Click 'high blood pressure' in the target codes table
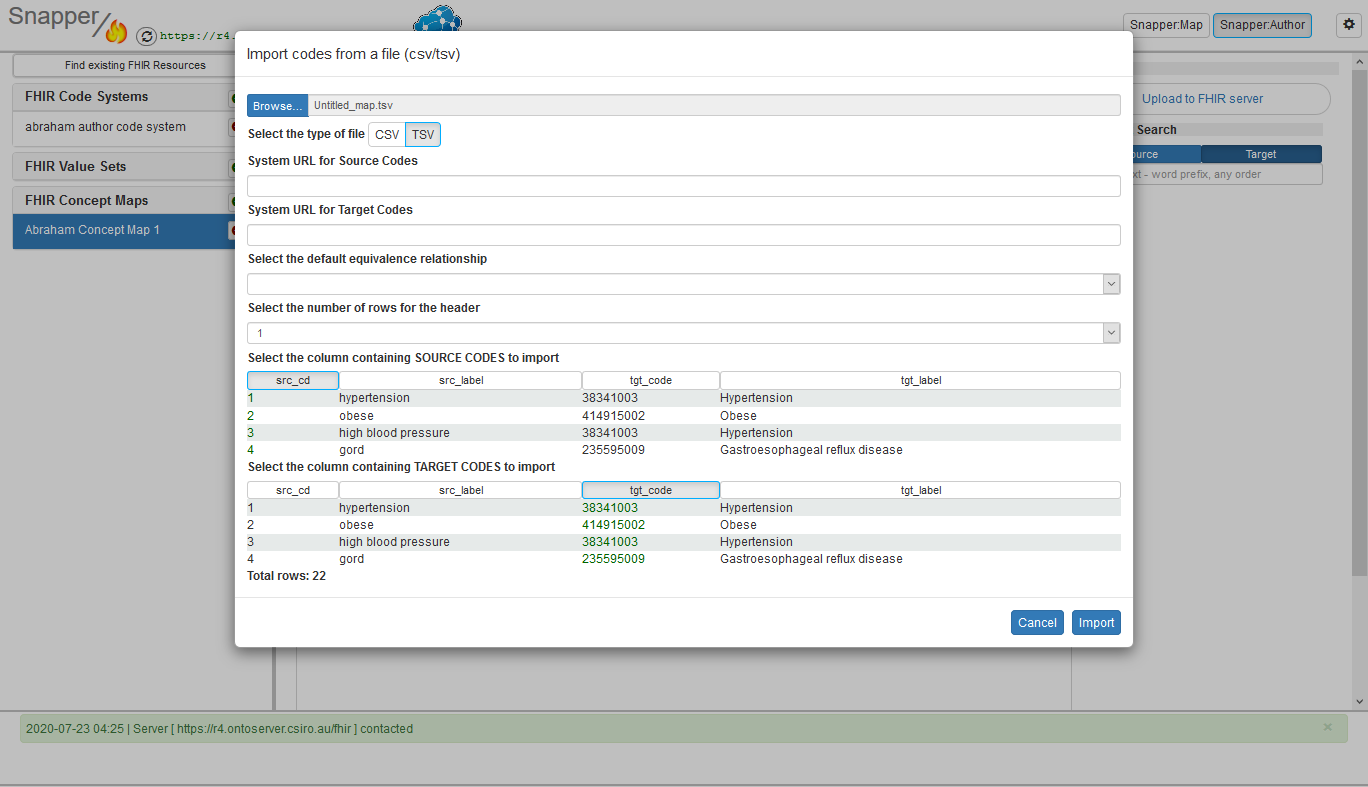The height and width of the screenshot is (787, 1368). (x=394, y=542)
